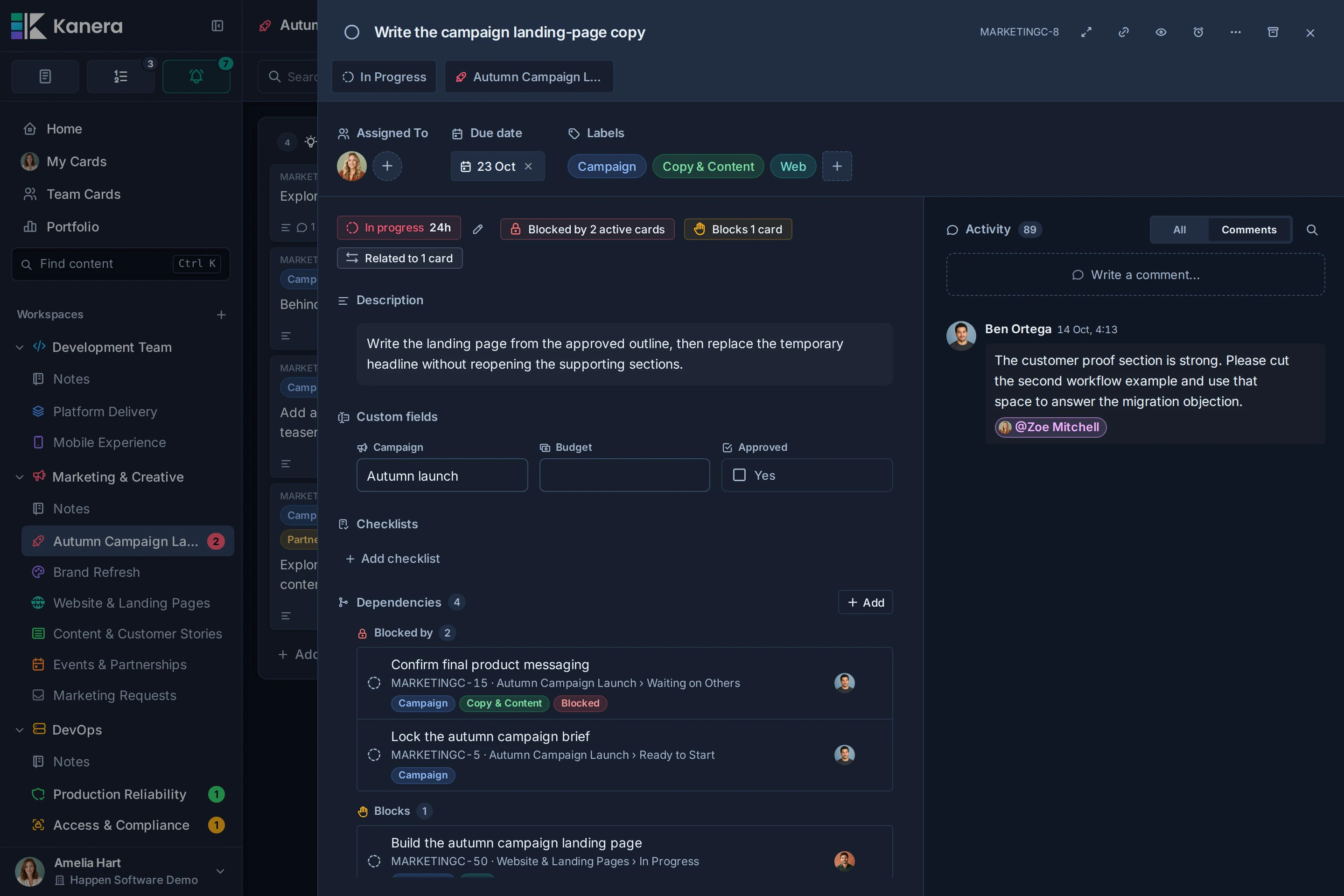Screen dimensions: 1344x896
Task: Collapse the Marketing & Creative workspace
Action: (20, 477)
